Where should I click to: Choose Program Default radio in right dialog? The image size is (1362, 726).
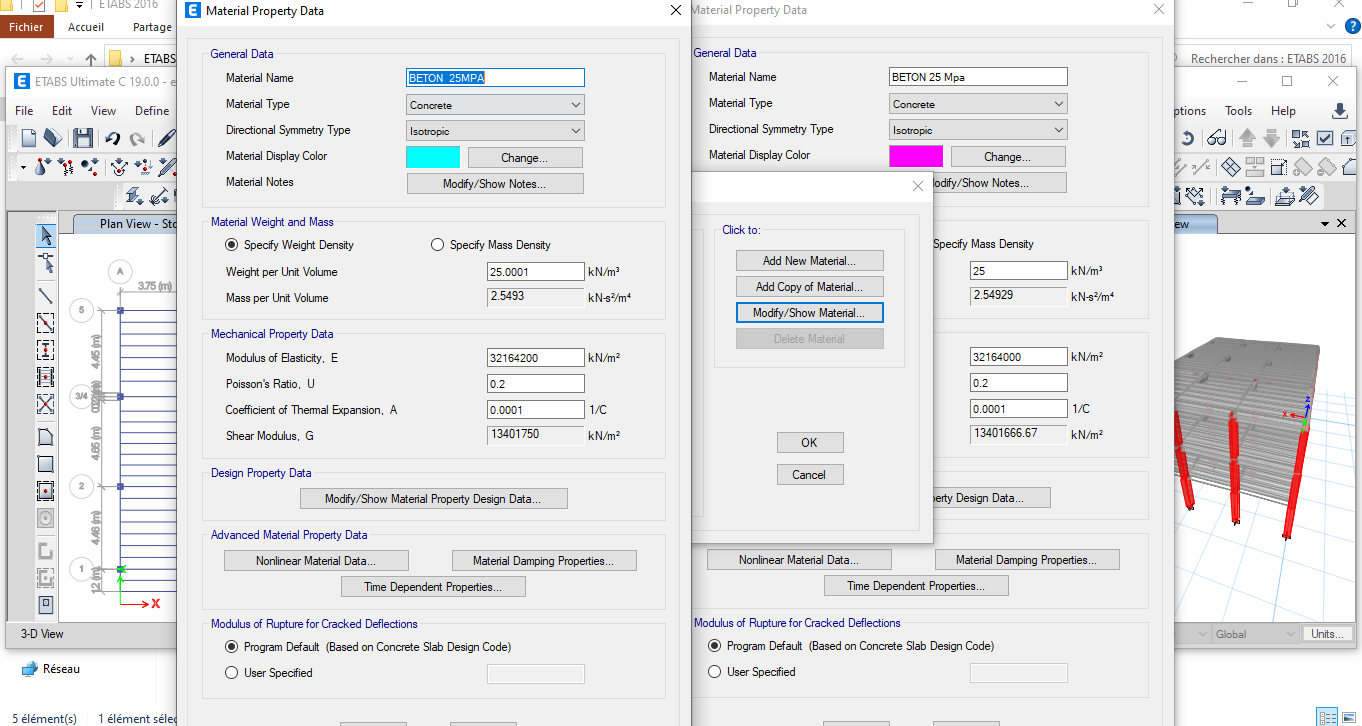point(715,646)
